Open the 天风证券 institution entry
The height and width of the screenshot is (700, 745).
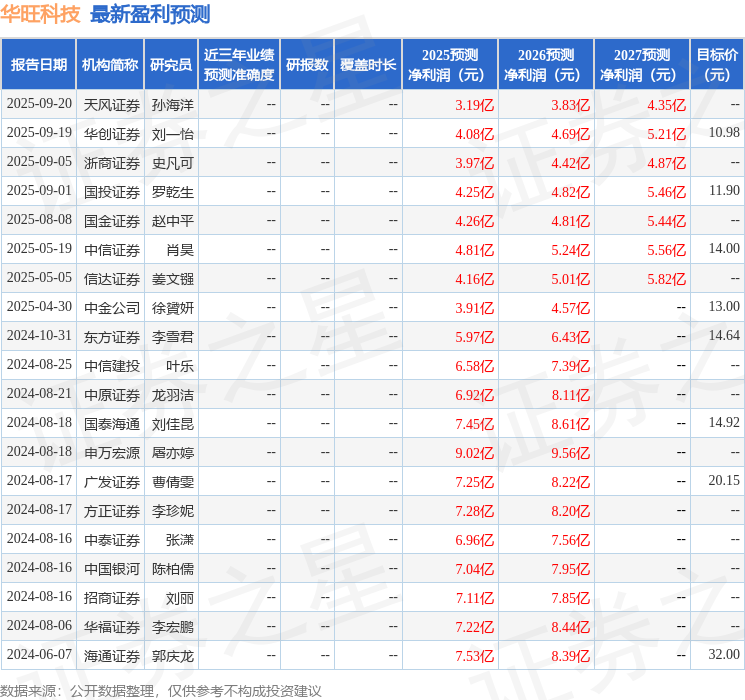tap(111, 104)
